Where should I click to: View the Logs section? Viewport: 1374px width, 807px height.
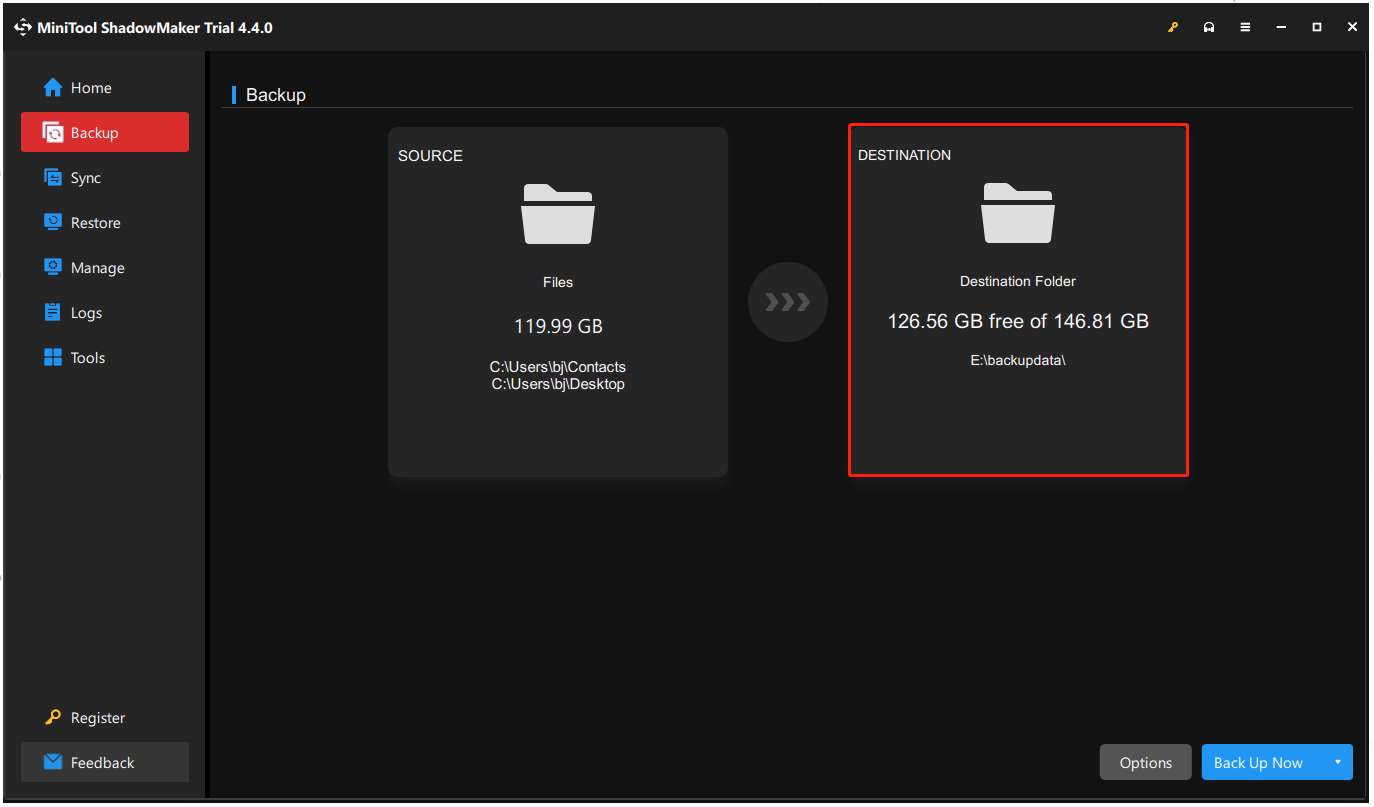(104, 313)
